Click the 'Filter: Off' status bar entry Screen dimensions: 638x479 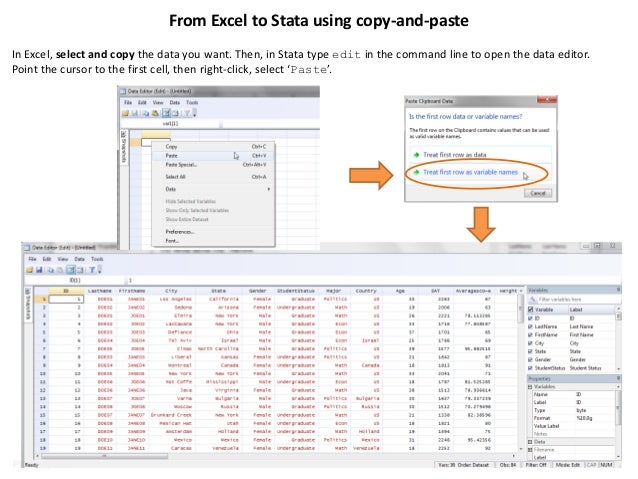pos(536,465)
